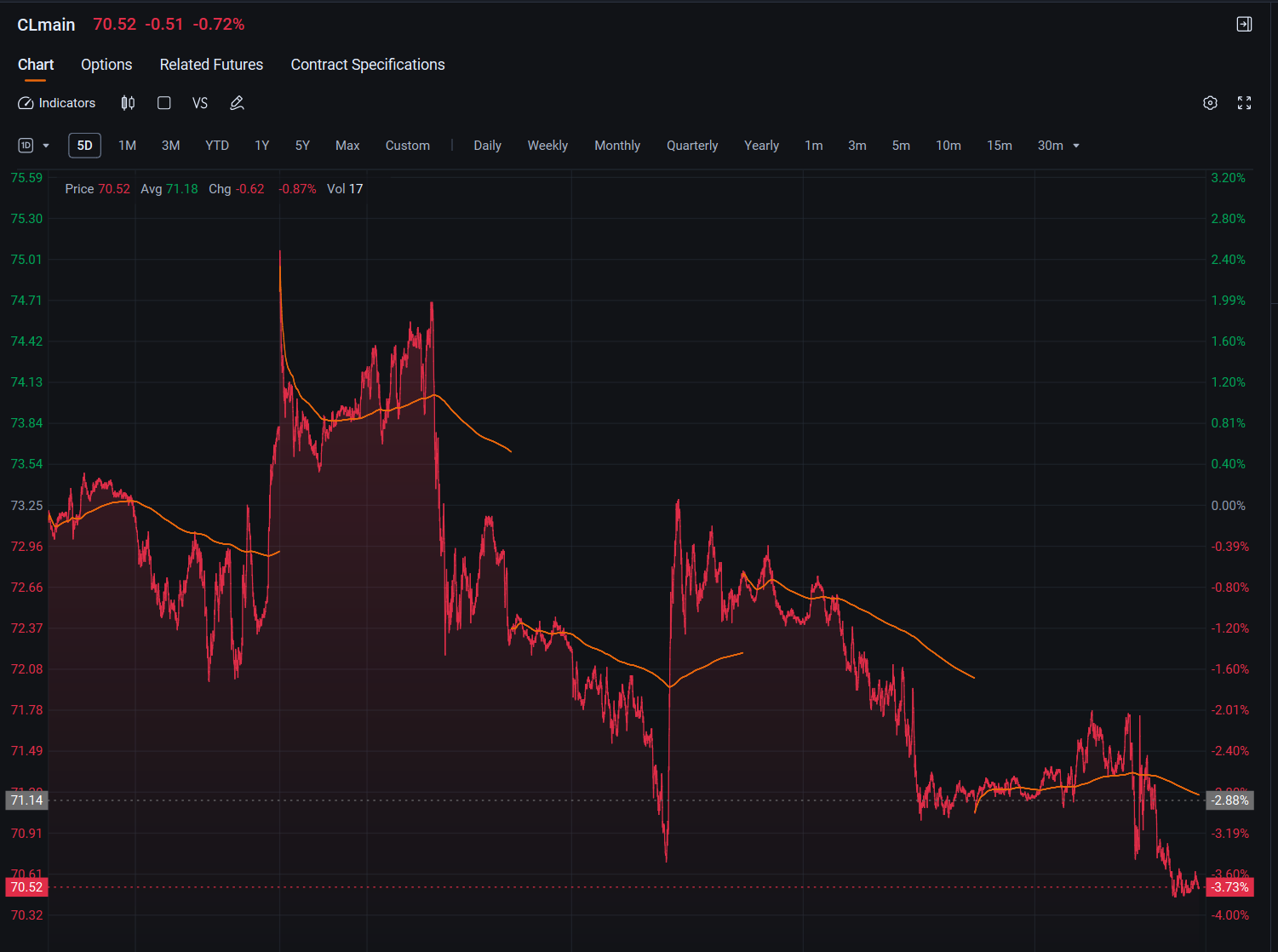This screenshot has height=952, width=1278.
Task: Open the Indicators panel
Action: pyautogui.click(x=57, y=103)
